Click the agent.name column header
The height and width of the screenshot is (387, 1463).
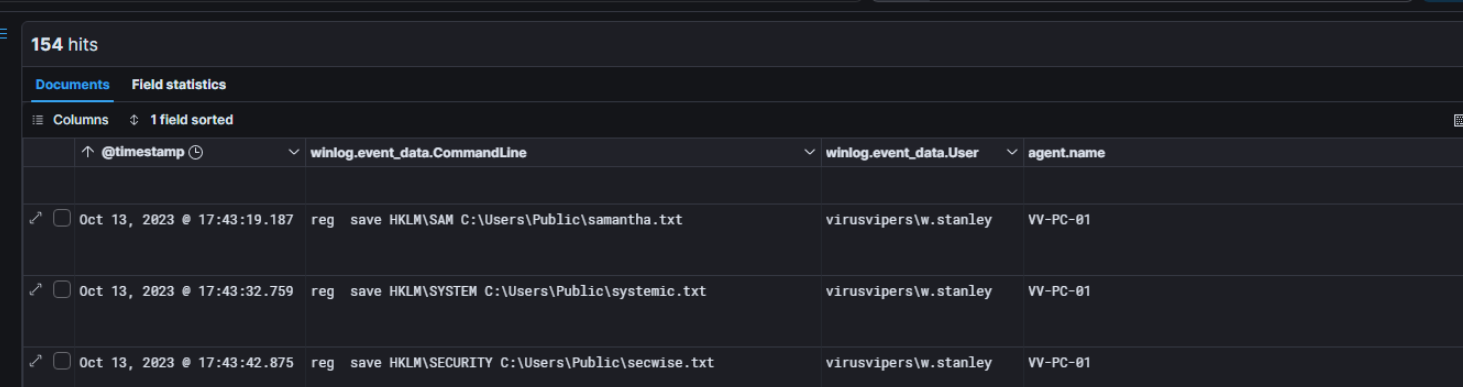click(x=1066, y=153)
